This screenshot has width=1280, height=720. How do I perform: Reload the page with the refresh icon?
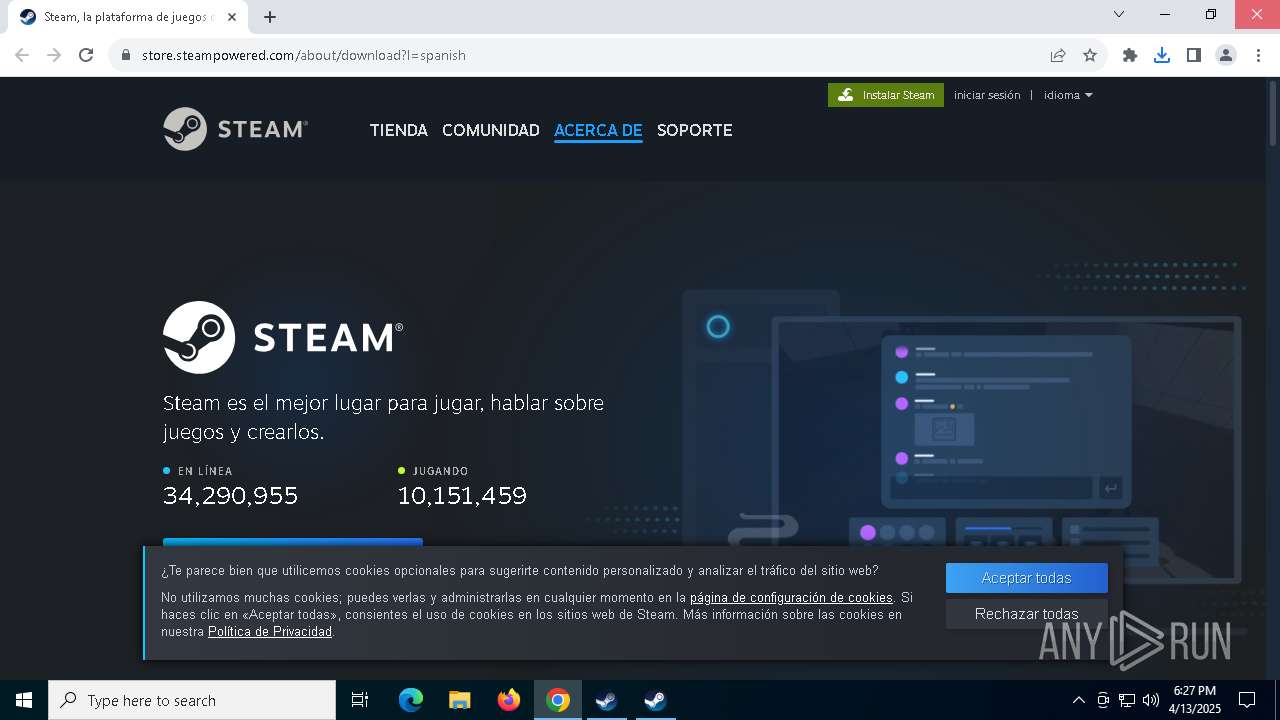coord(86,55)
